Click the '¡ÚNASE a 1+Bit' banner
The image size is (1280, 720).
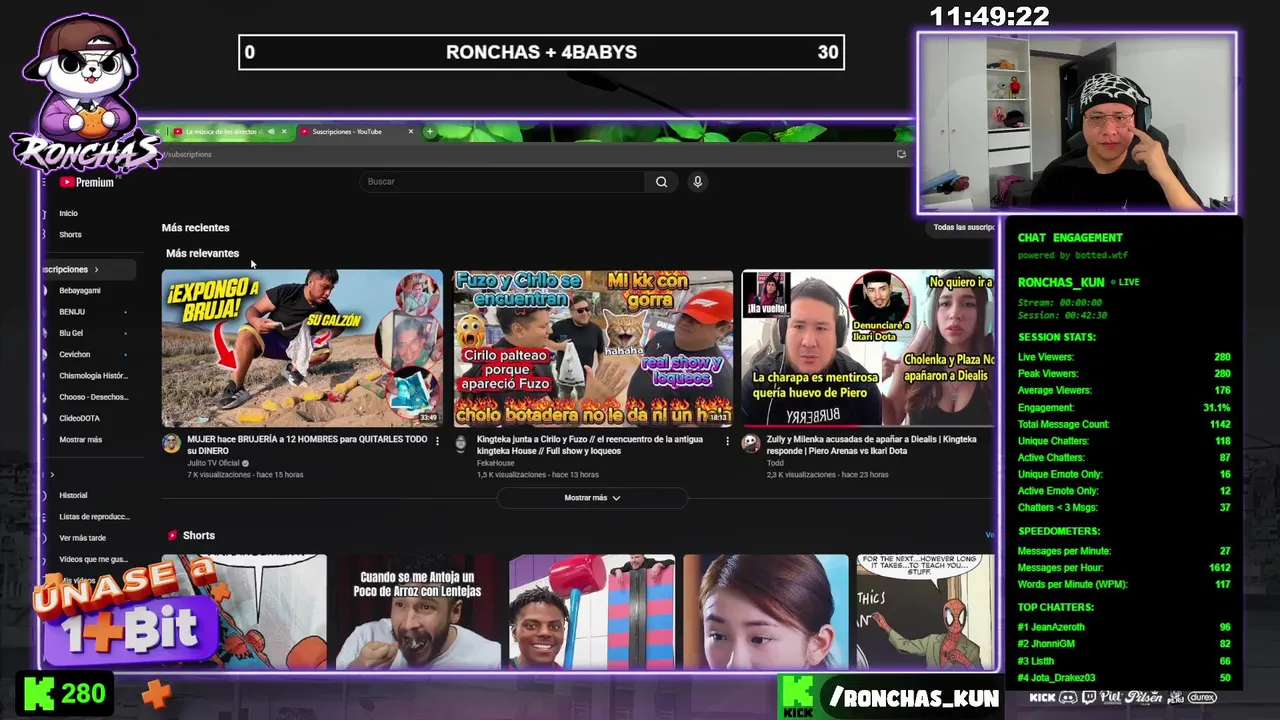point(125,612)
